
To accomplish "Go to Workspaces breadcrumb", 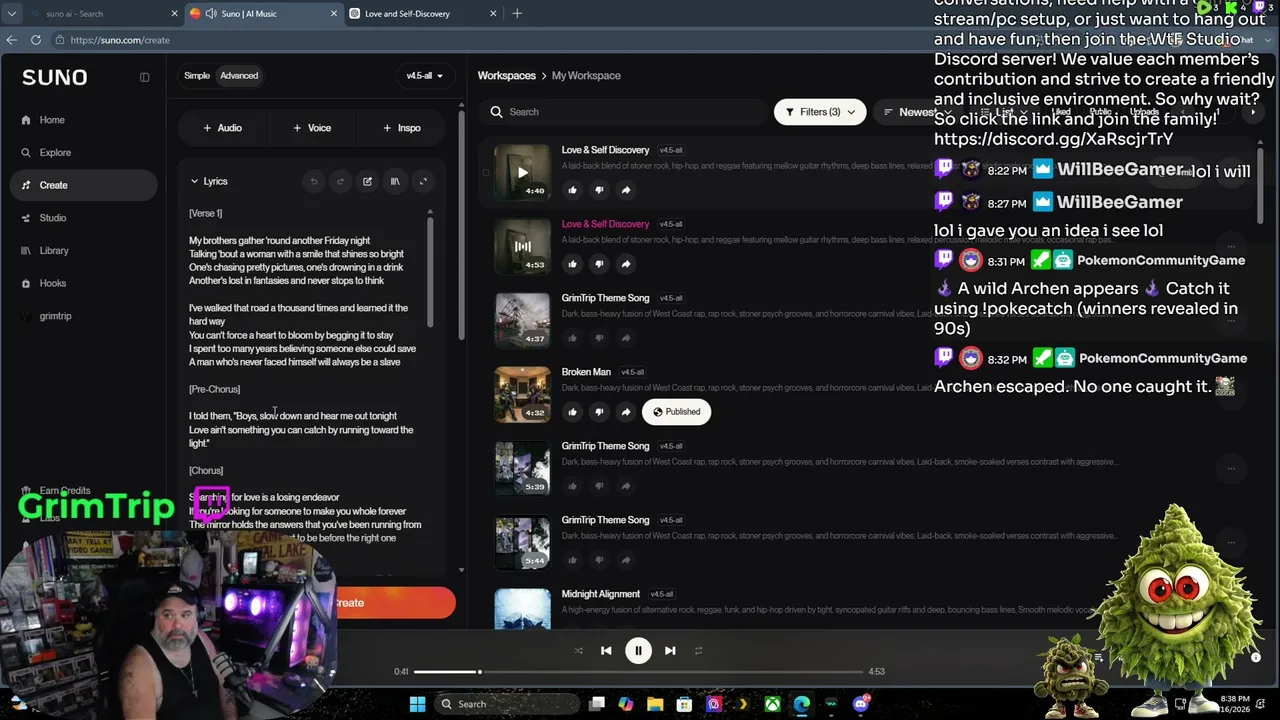I will point(507,76).
